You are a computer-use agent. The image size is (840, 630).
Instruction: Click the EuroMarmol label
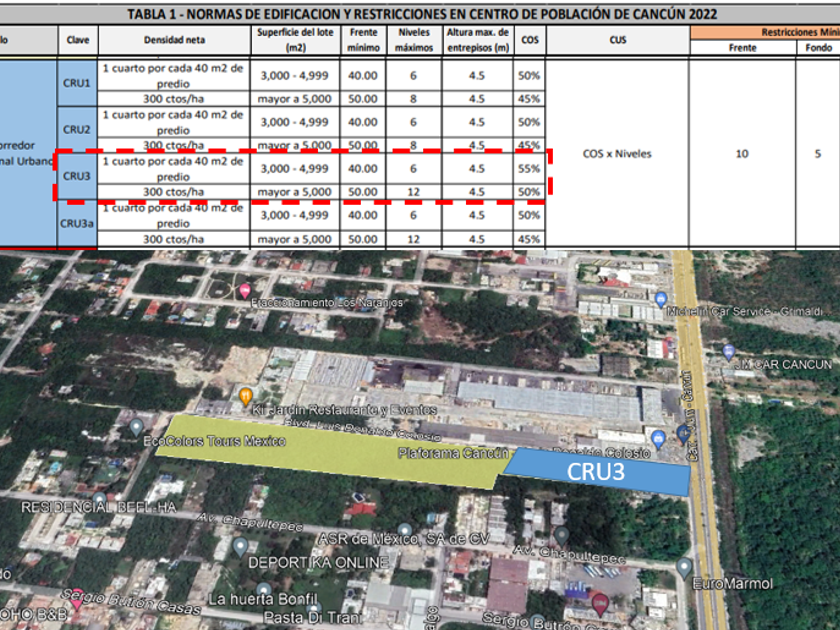(733, 584)
